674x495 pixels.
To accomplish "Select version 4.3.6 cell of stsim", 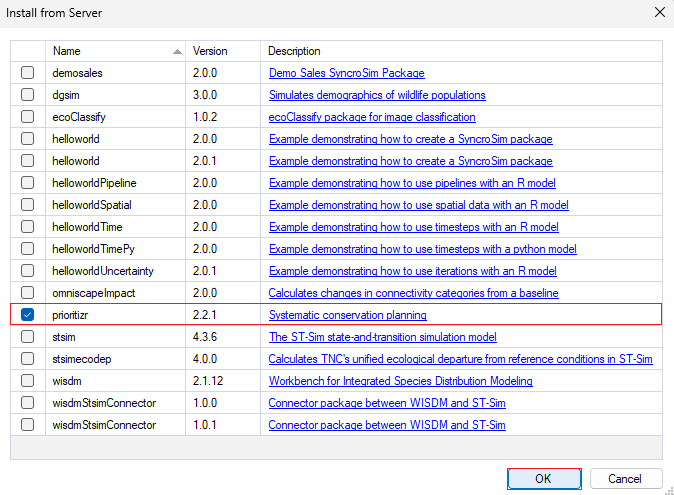I will click(x=223, y=337).
